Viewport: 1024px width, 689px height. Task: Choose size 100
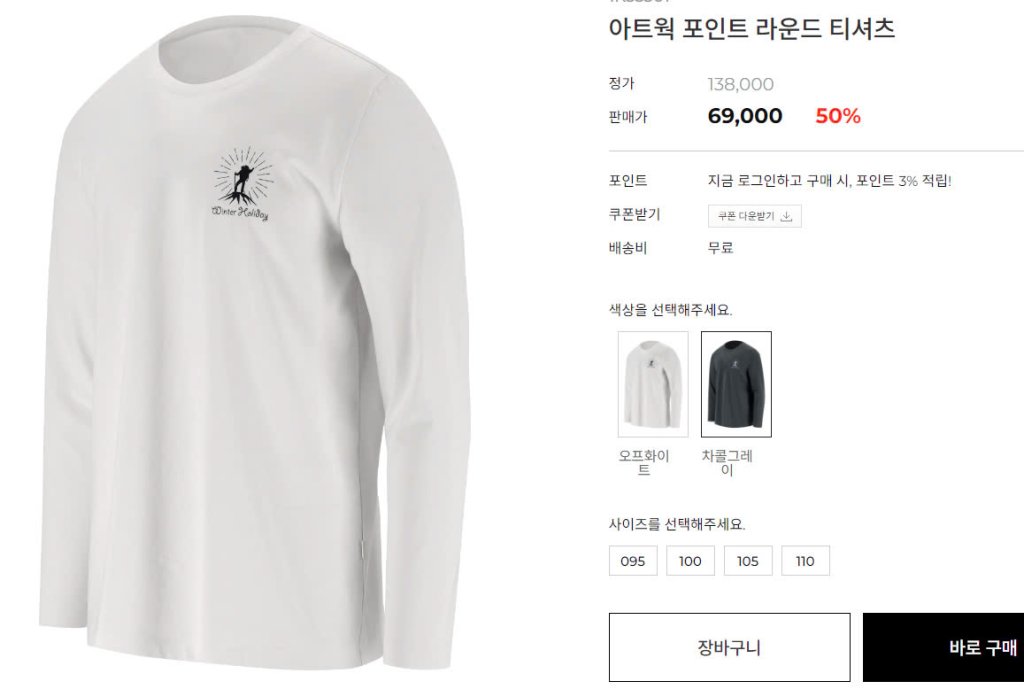click(x=690, y=561)
